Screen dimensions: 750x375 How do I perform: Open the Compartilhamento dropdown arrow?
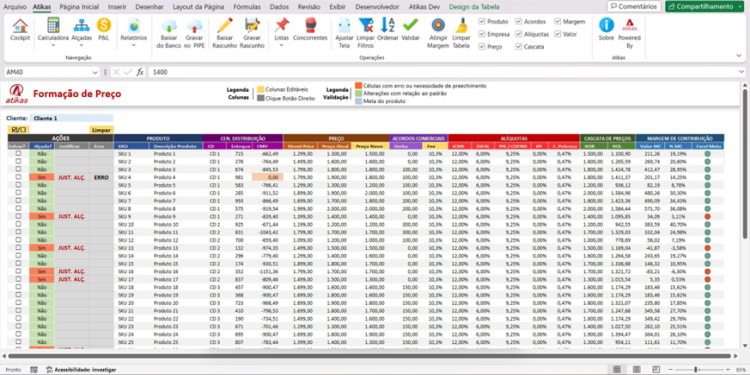point(740,7)
